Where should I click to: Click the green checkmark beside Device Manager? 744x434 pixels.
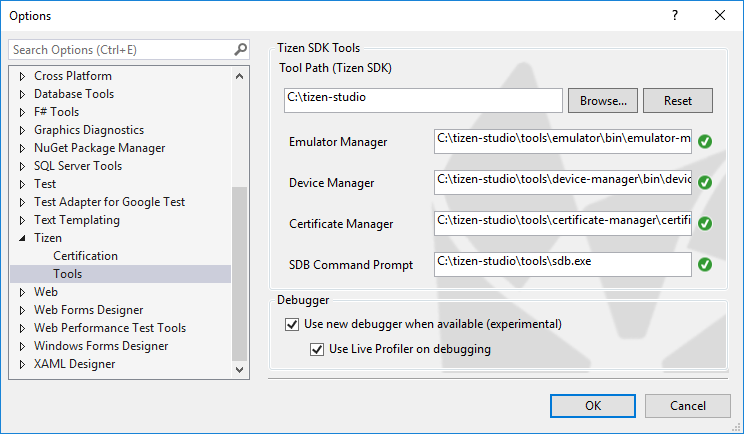(x=704, y=183)
